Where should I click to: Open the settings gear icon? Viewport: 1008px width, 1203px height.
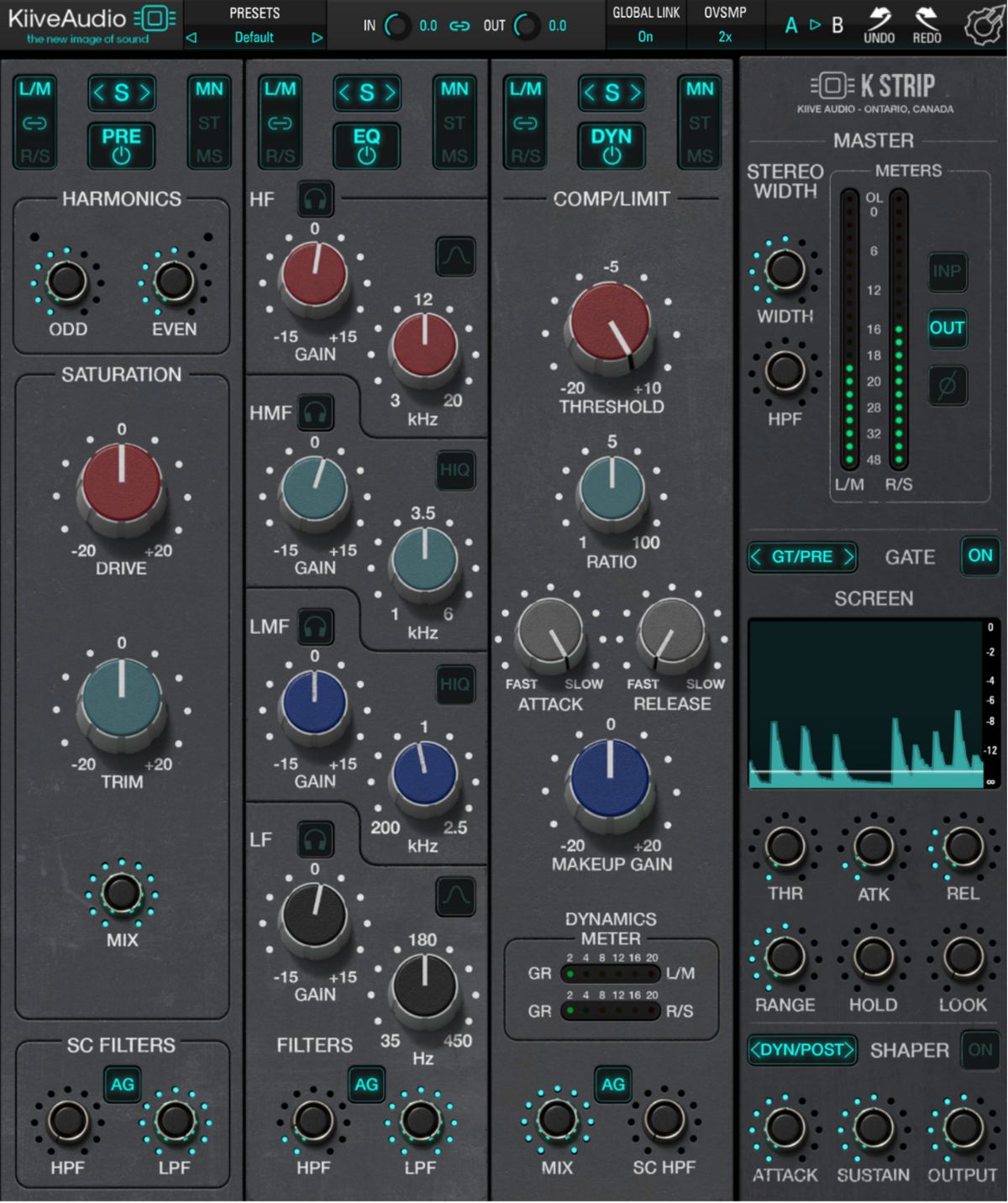pyautogui.click(x=984, y=25)
